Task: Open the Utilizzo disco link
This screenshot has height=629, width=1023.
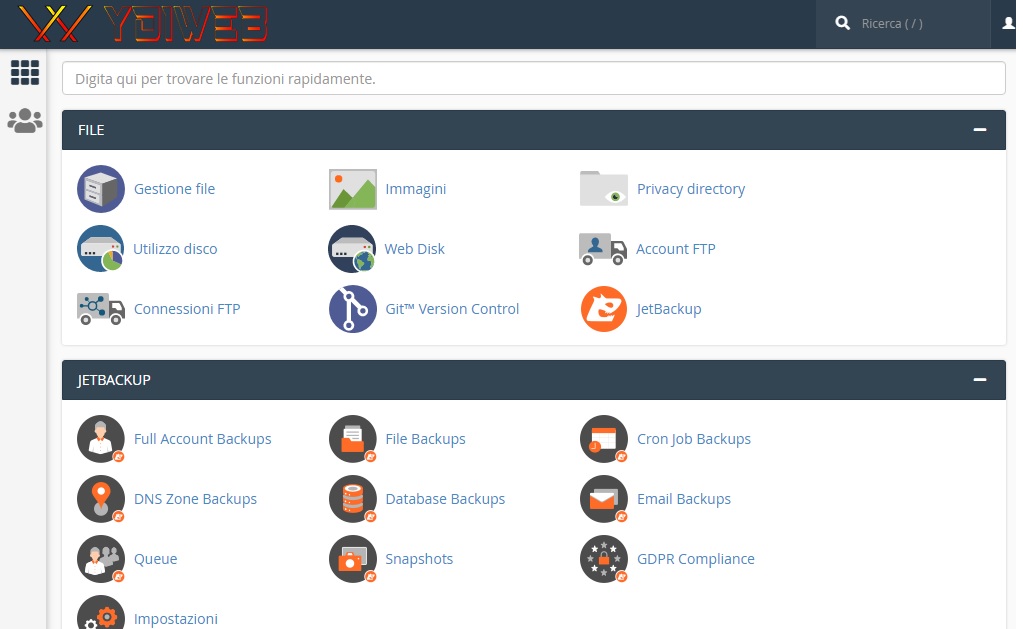Action: click(175, 249)
